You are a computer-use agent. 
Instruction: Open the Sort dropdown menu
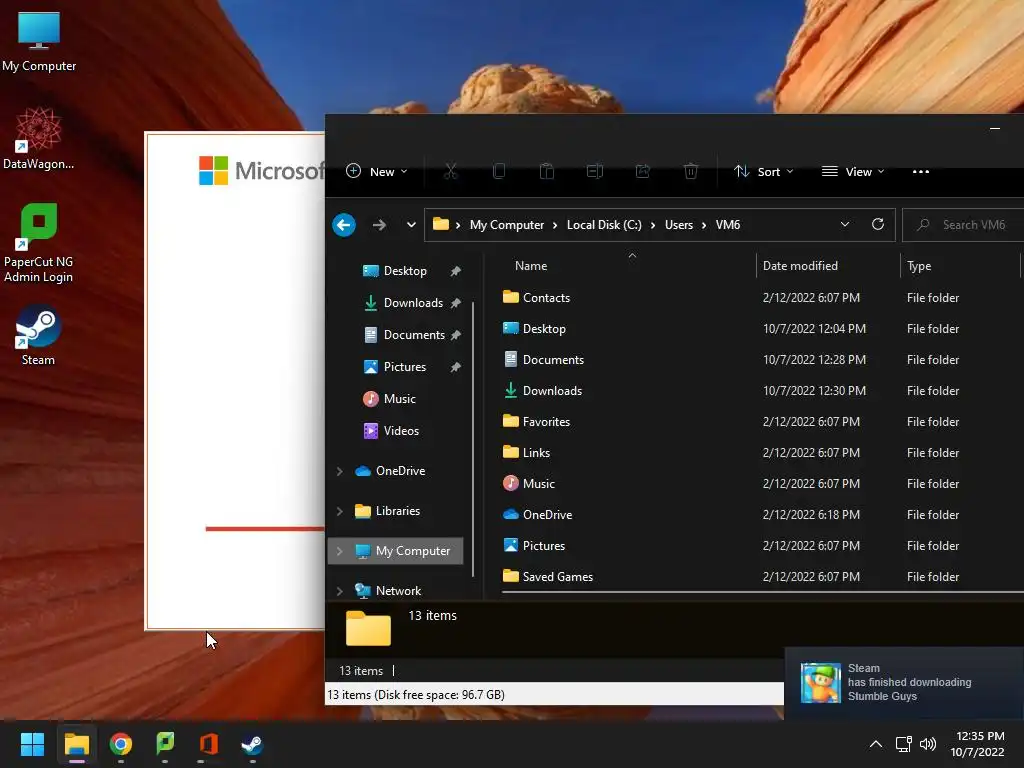tap(764, 172)
